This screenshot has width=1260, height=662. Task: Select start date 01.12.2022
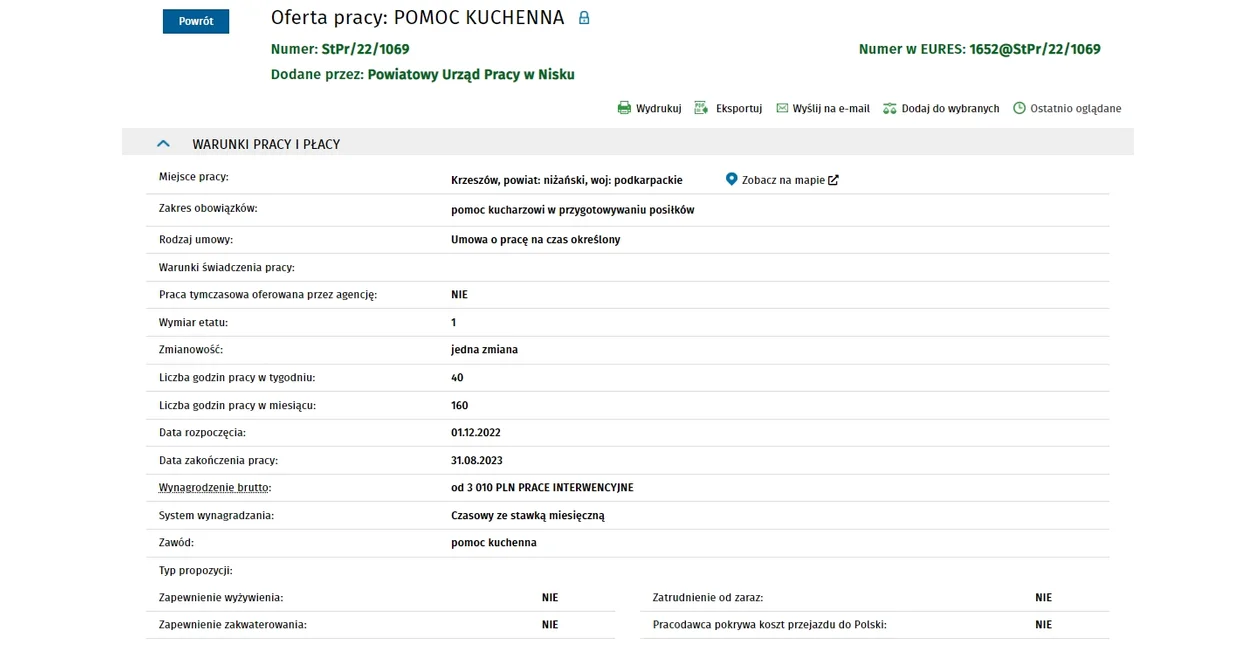coord(476,433)
